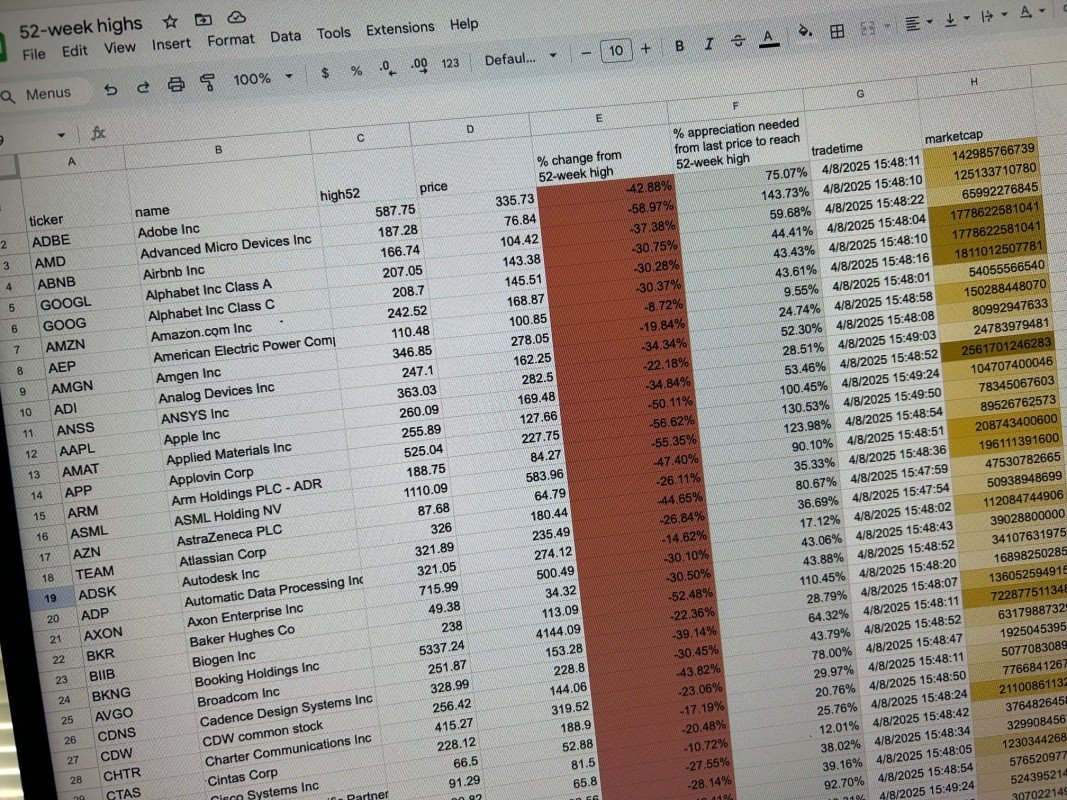The height and width of the screenshot is (800, 1067).
Task: Click the font size input box
Action: coord(615,51)
